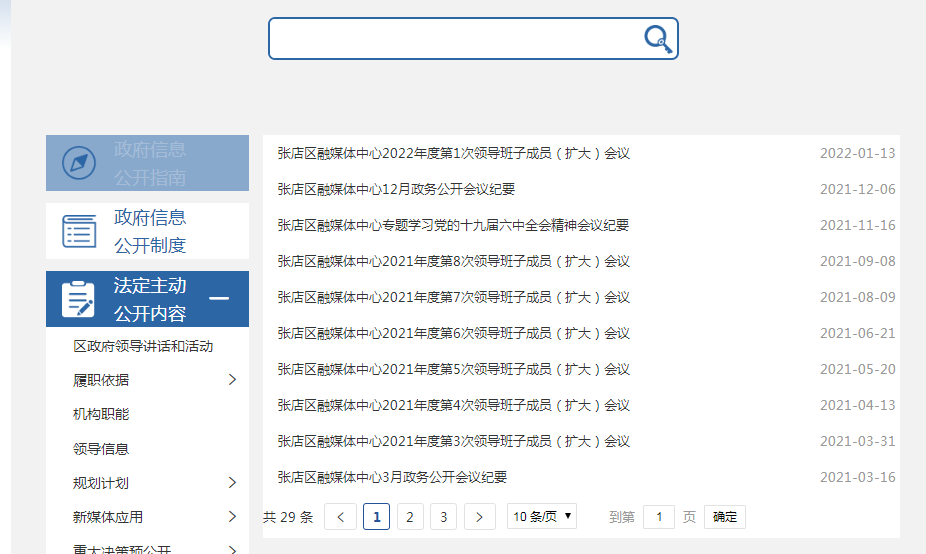Screen dimensions: 926x554
Task: Click the 确定 page jump button
Action: 725,517
